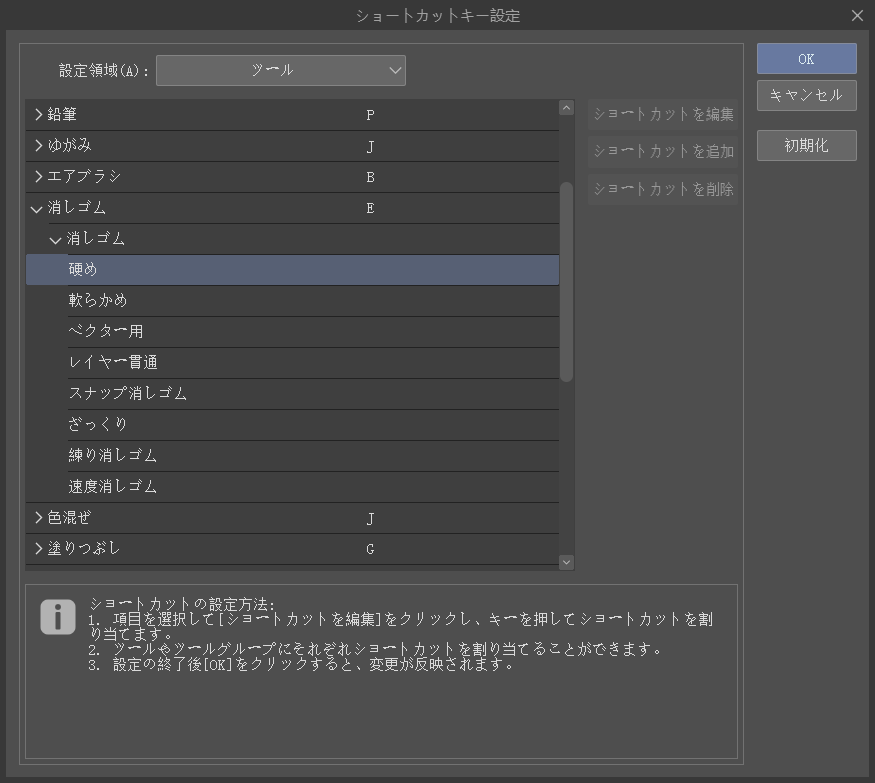
Task: Select the 練り消しゴム row
Action: pos(292,455)
